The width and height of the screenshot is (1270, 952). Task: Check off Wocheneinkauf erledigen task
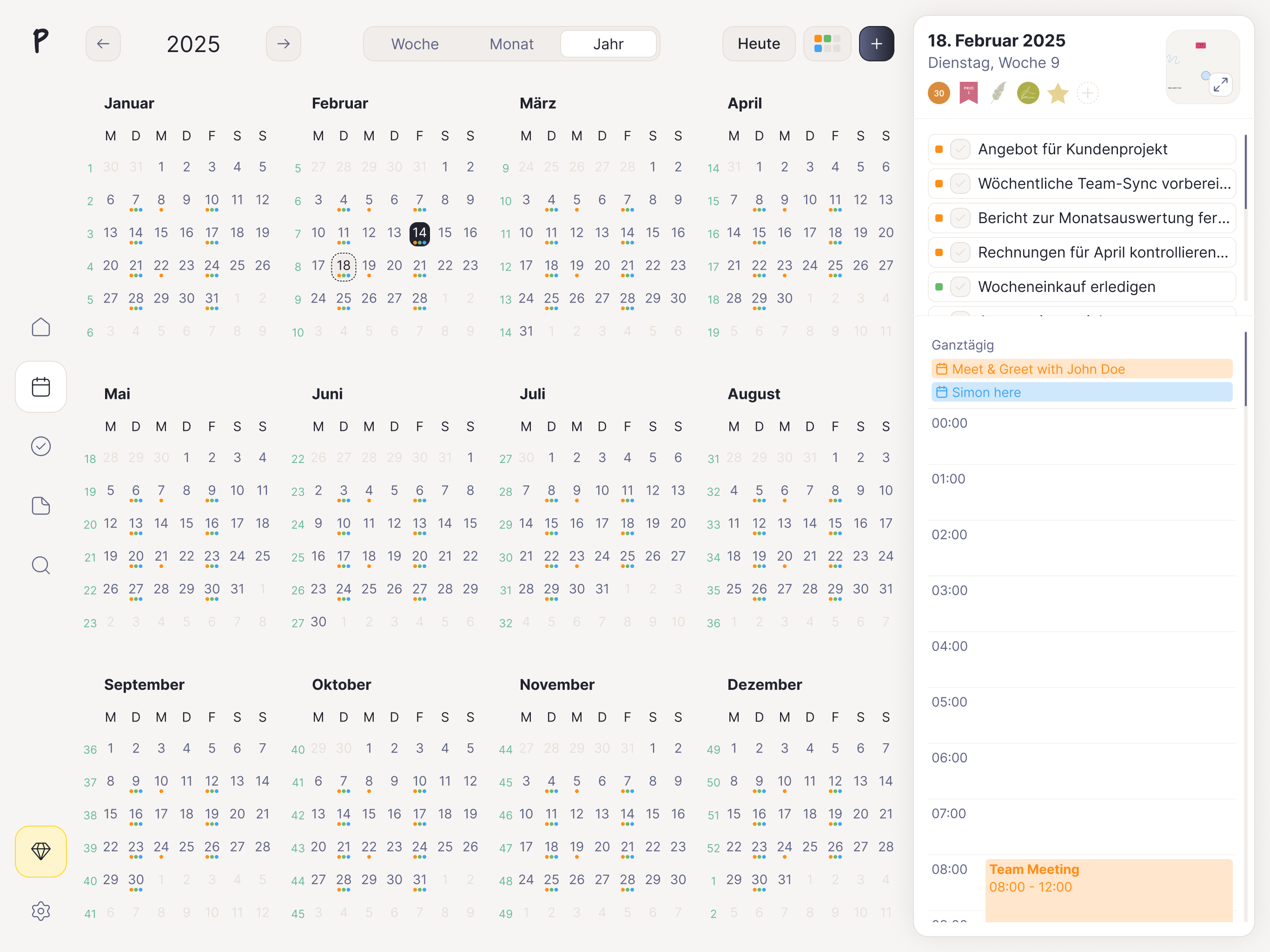coord(960,287)
